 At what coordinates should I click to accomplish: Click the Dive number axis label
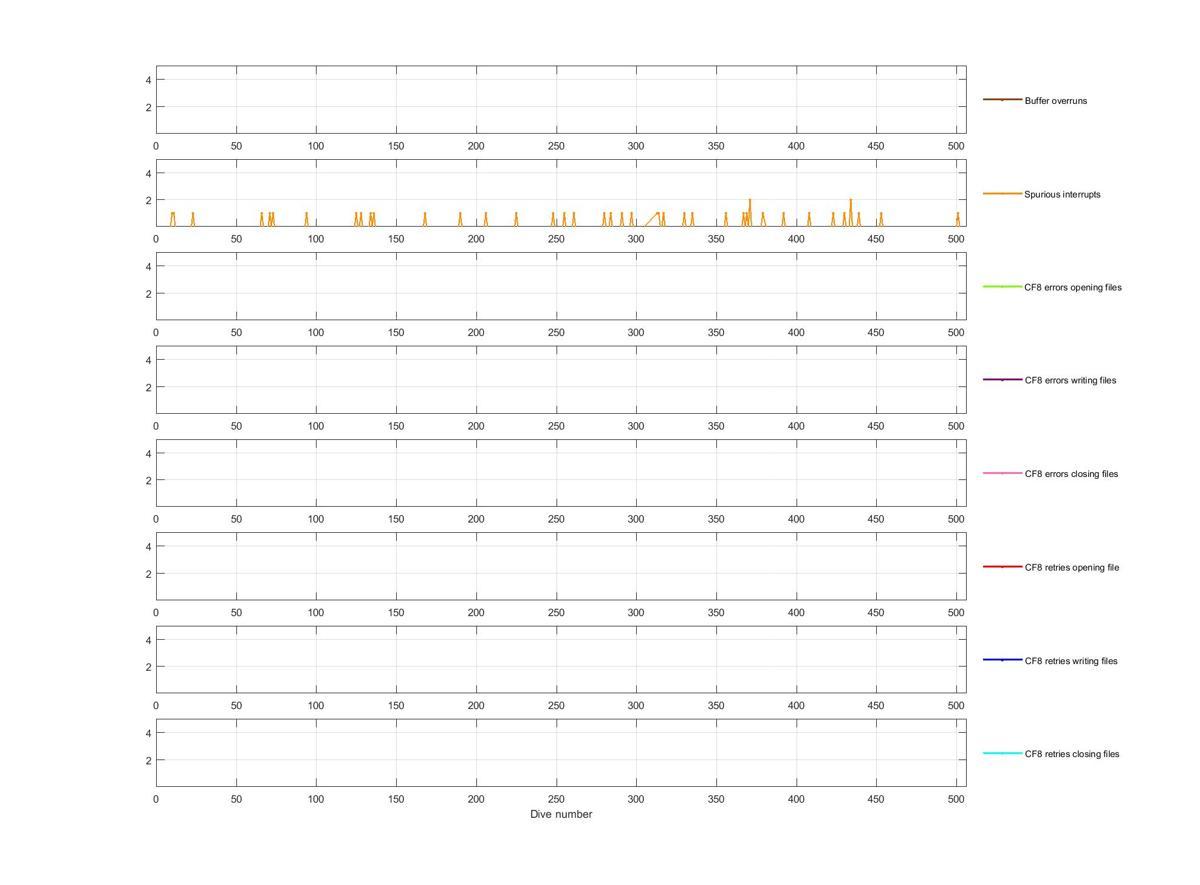tap(561, 814)
